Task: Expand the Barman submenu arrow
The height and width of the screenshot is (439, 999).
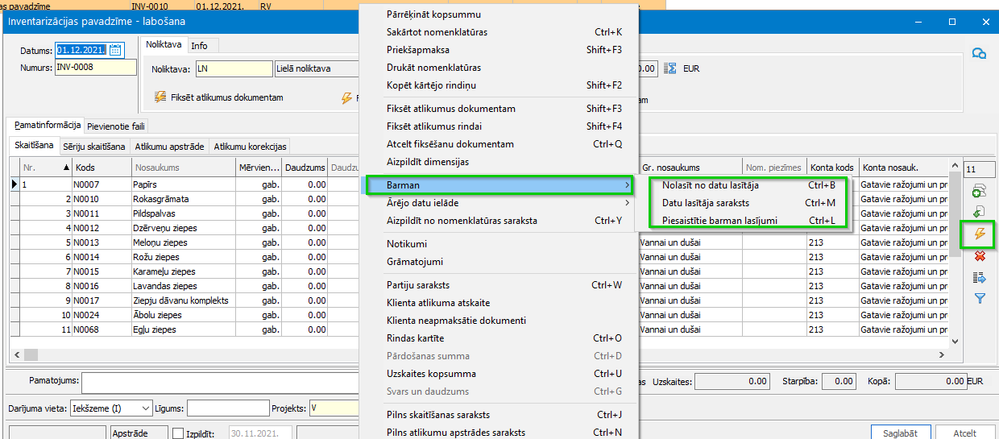Action: coord(628,185)
